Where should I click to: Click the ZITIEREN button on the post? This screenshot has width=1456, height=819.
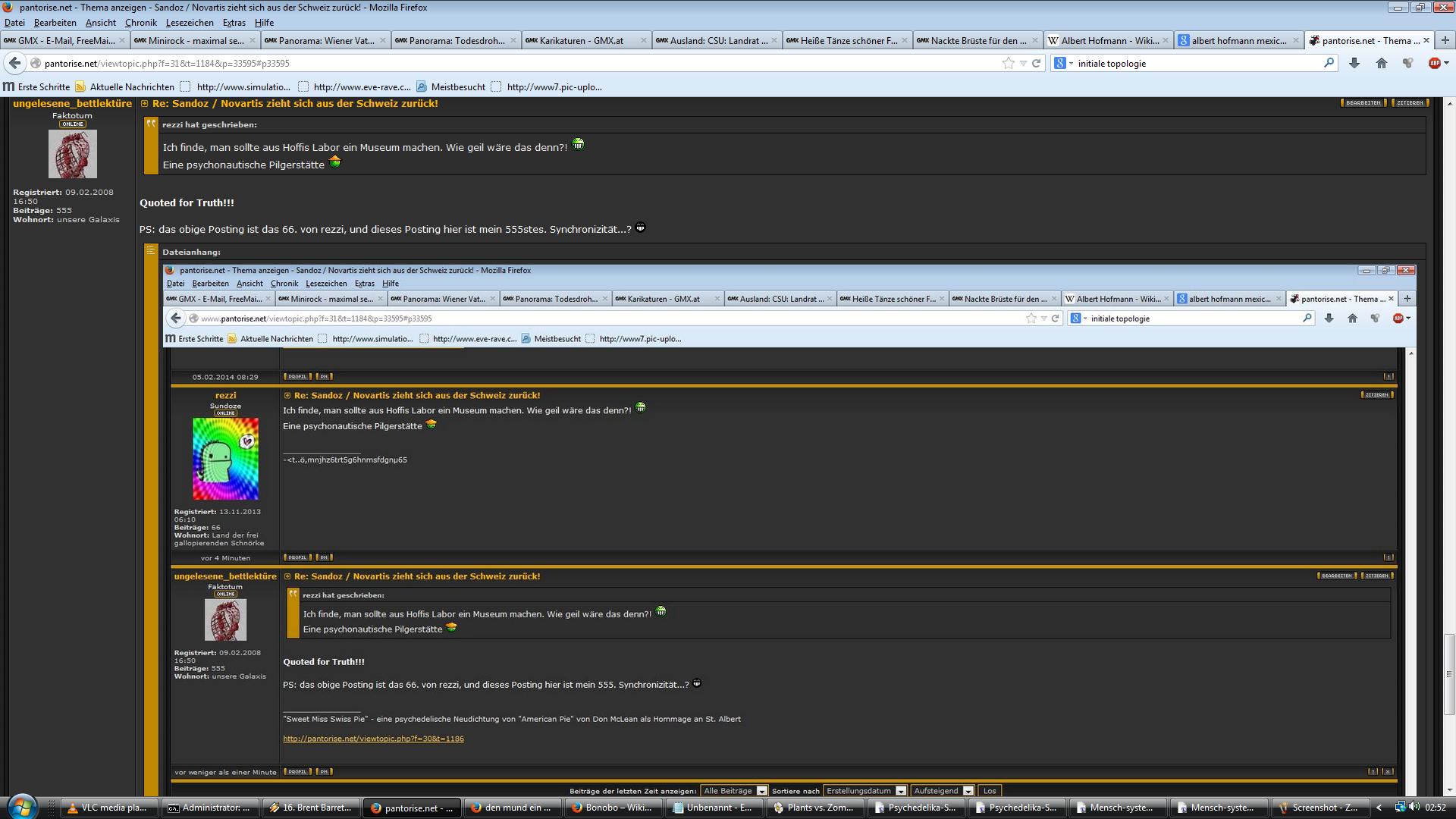(x=1410, y=102)
